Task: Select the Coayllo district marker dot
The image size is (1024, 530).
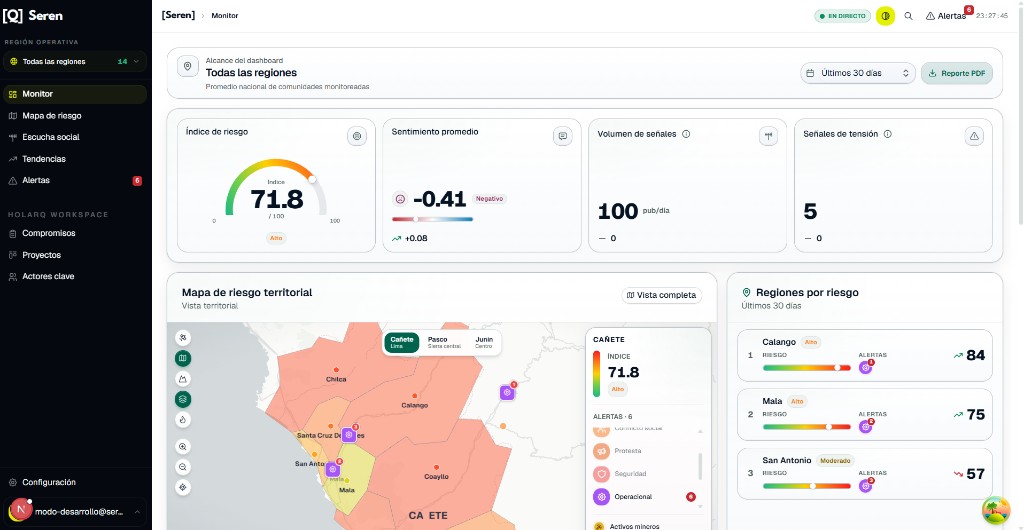Action: click(x=436, y=467)
